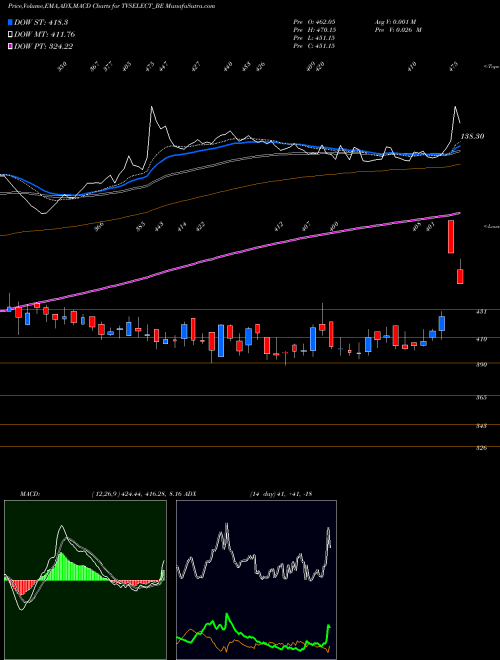
Task: Click the 390 price level label
Action: tap(482, 365)
